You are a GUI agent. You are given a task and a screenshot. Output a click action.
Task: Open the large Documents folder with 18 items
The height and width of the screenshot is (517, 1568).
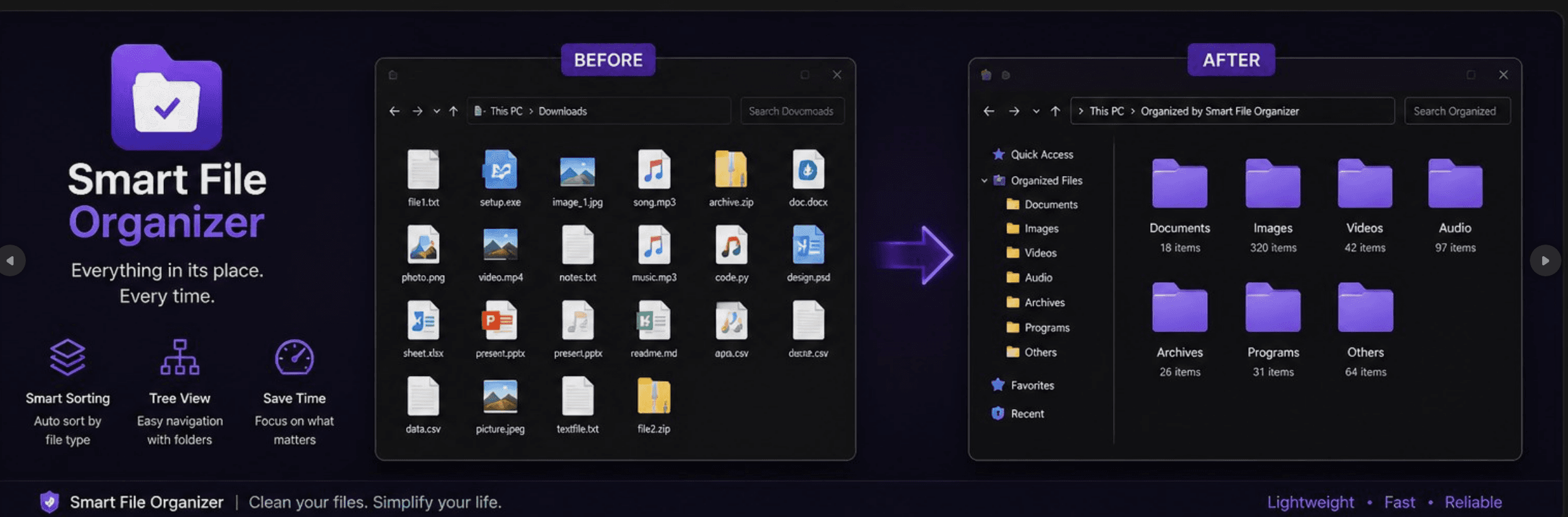click(1179, 184)
